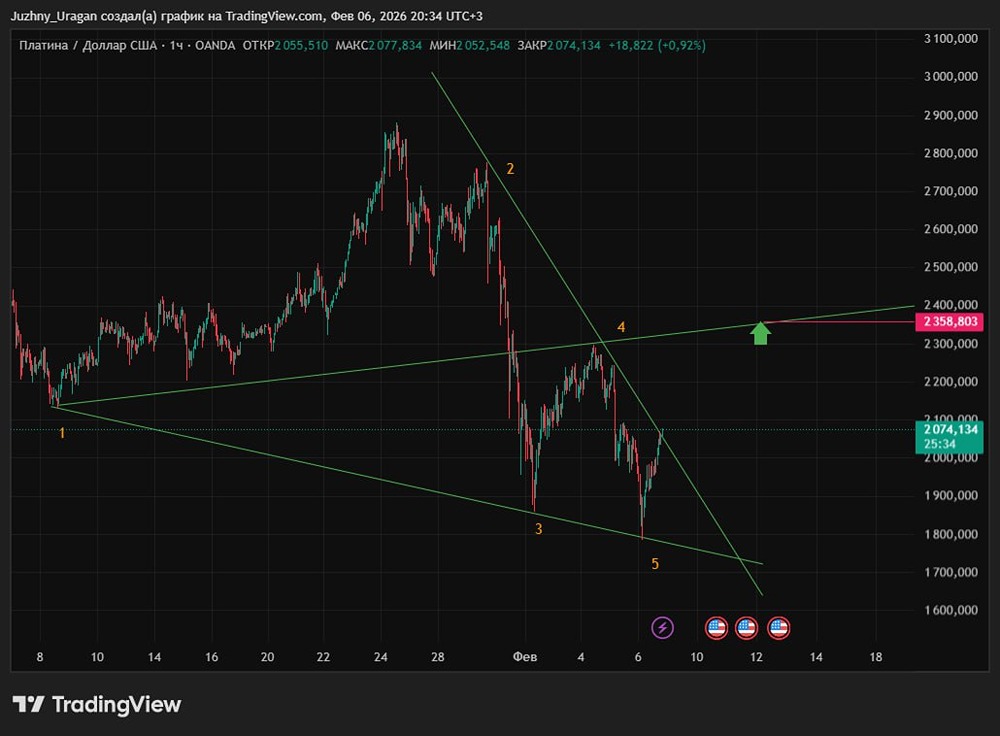Click the red 2 358,803 price label
This screenshot has height=736, width=1000.
[949, 321]
